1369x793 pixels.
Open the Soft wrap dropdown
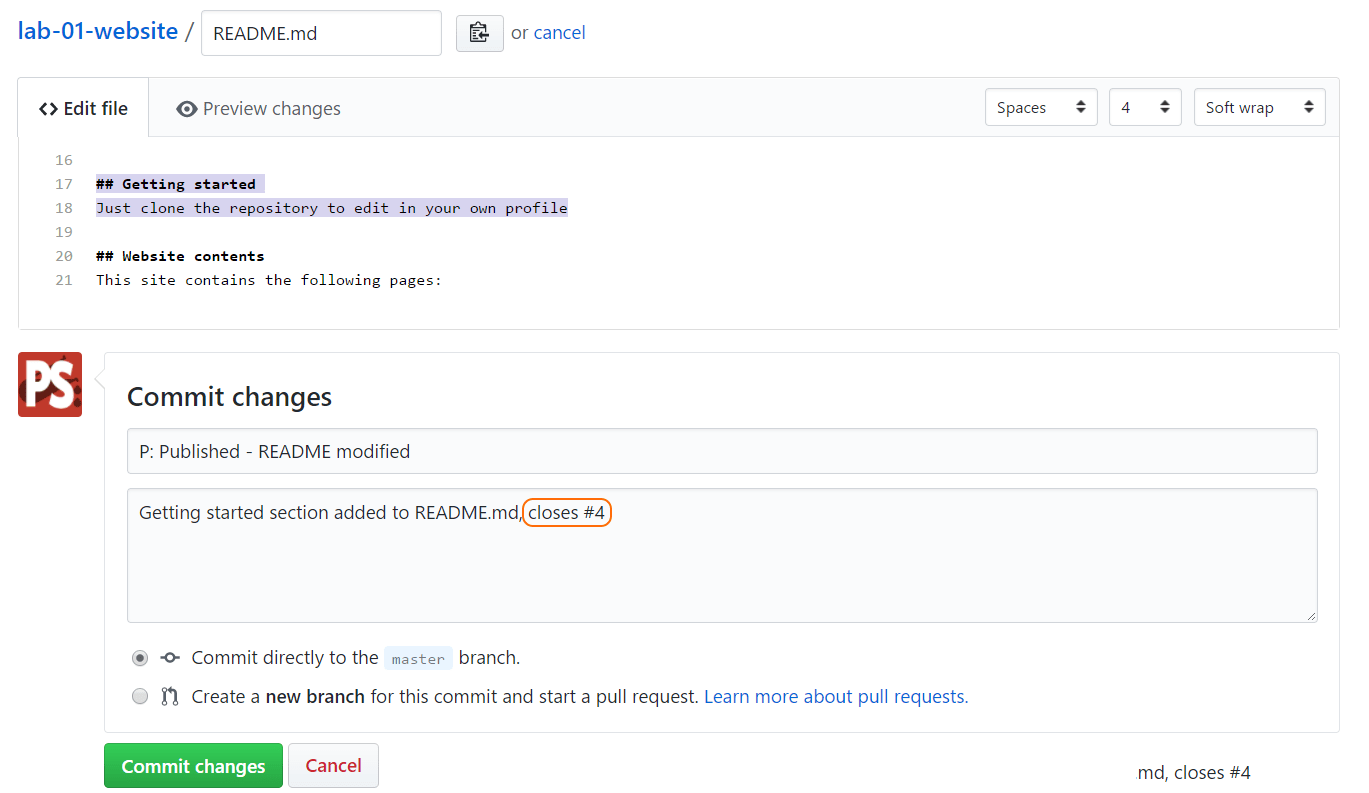1259,107
